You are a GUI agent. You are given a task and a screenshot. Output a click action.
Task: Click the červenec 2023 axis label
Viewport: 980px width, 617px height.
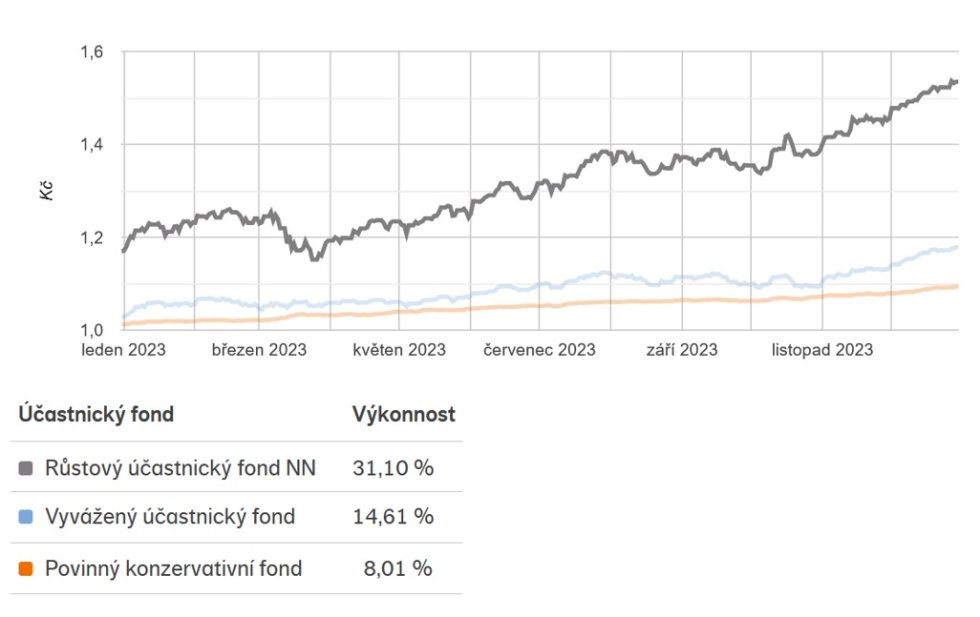tap(539, 350)
